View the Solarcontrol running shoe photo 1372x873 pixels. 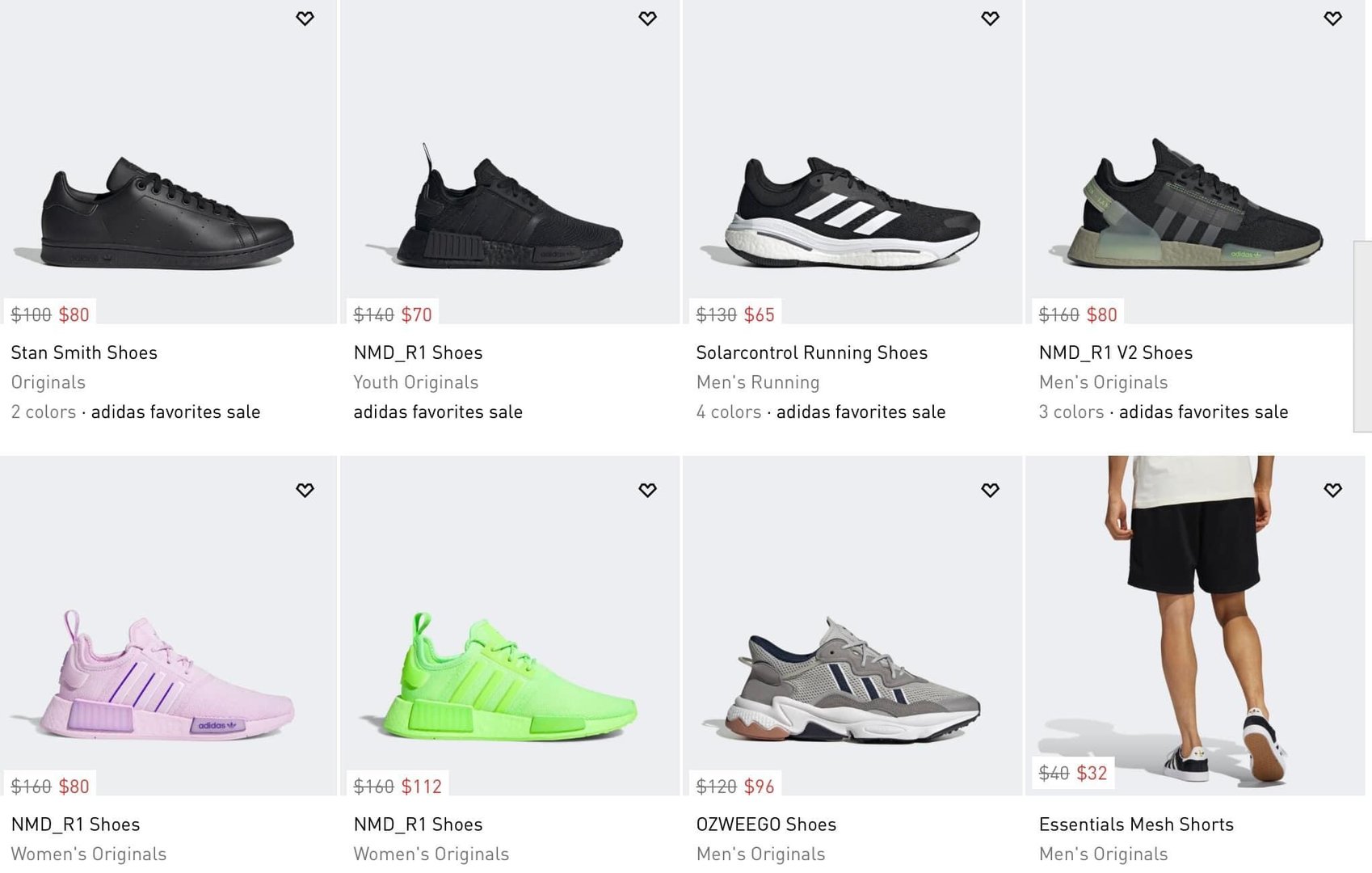pos(852,212)
